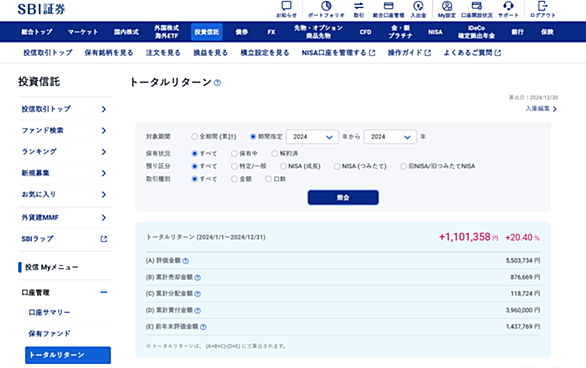This screenshot has height=368, width=586.
Task: Open 損益を見る in sub navigation
Action: pos(210,53)
